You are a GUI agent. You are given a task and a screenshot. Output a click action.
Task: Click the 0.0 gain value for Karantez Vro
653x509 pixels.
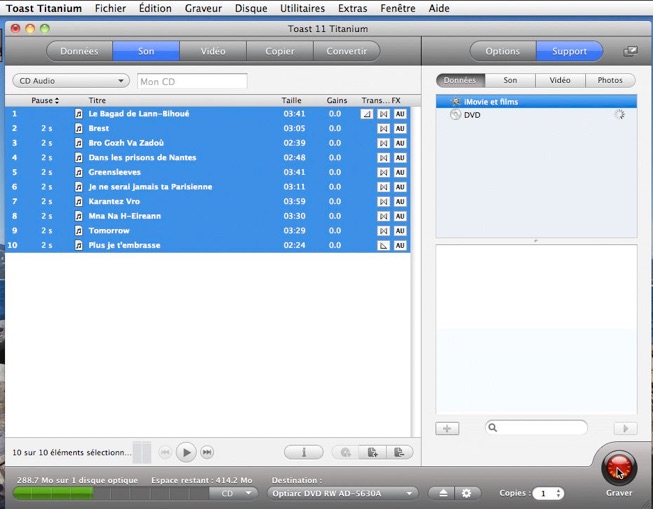click(335, 201)
